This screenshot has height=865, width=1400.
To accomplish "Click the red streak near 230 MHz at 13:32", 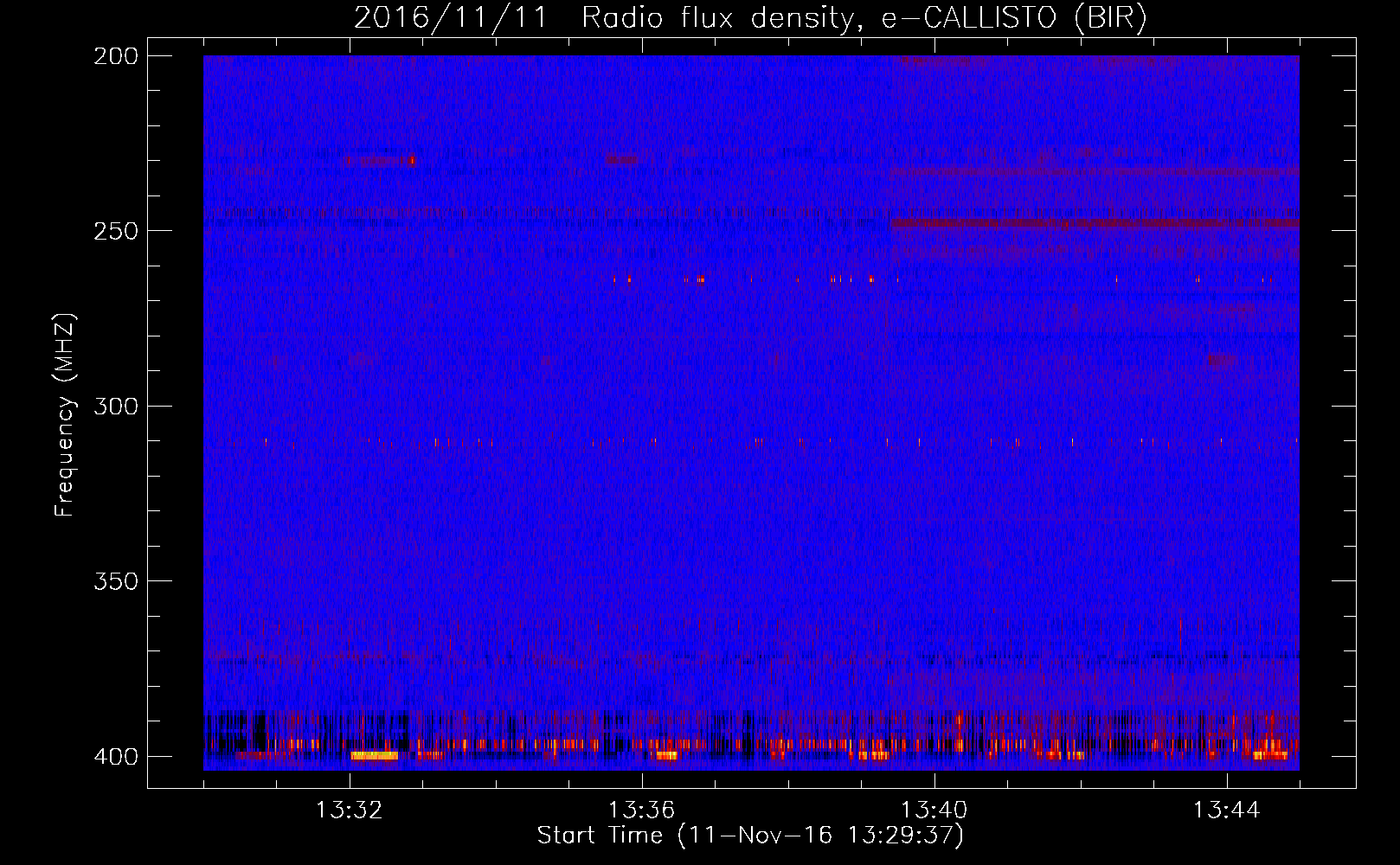I will [x=377, y=160].
